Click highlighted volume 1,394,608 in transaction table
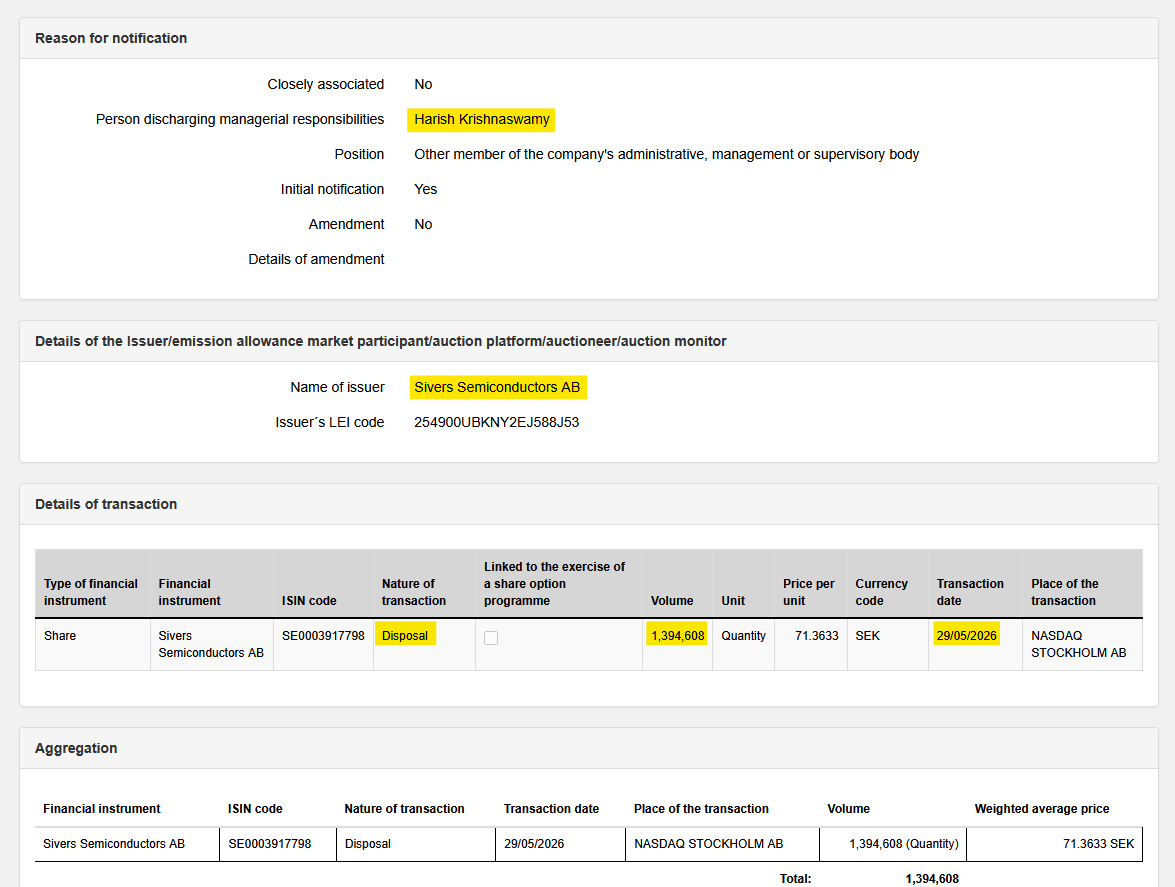This screenshot has height=887, width=1175. (677, 635)
